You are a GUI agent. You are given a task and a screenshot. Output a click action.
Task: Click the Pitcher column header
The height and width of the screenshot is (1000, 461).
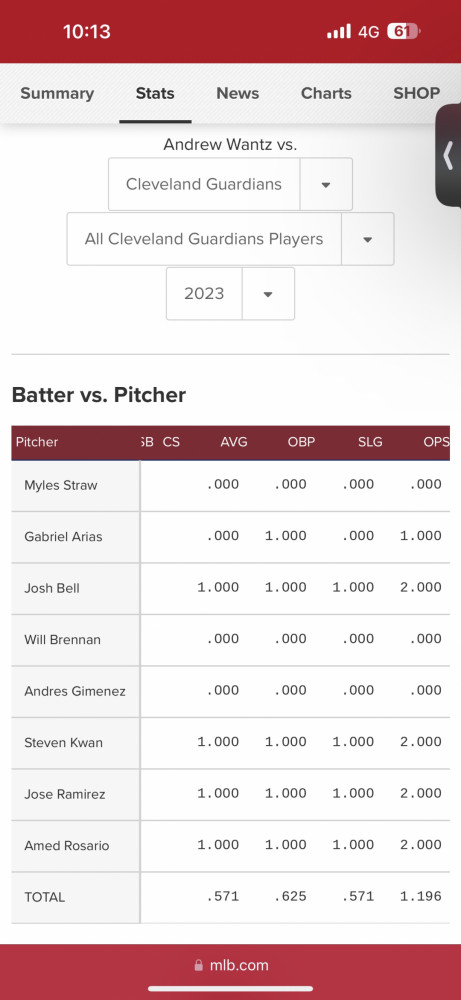coord(37,442)
